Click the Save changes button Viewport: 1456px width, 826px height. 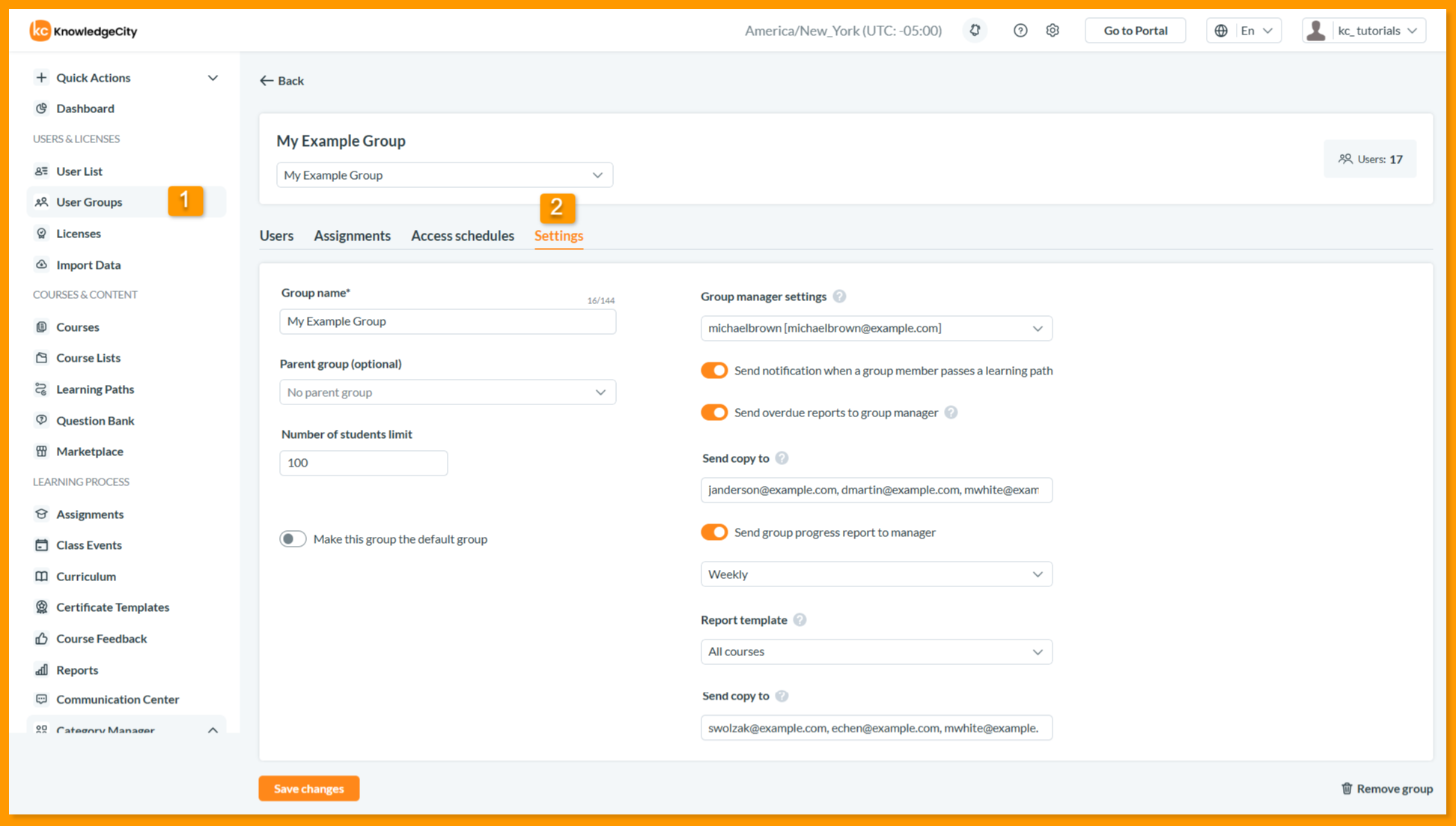(309, 789)
